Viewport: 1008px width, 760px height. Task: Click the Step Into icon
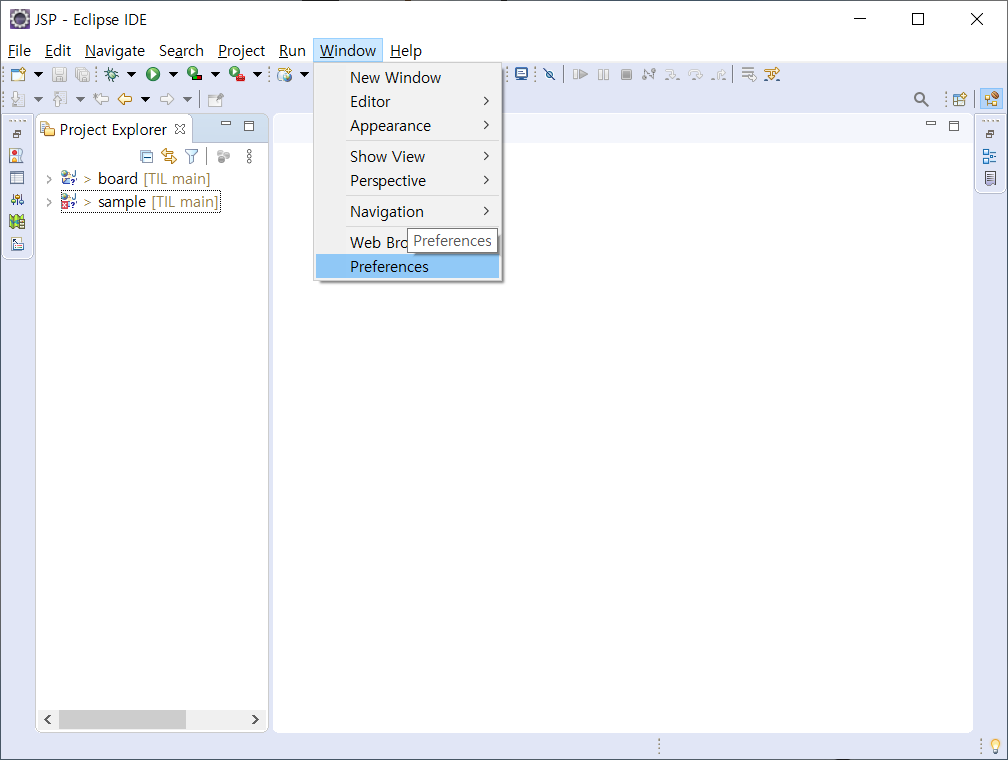pos(672,75)
